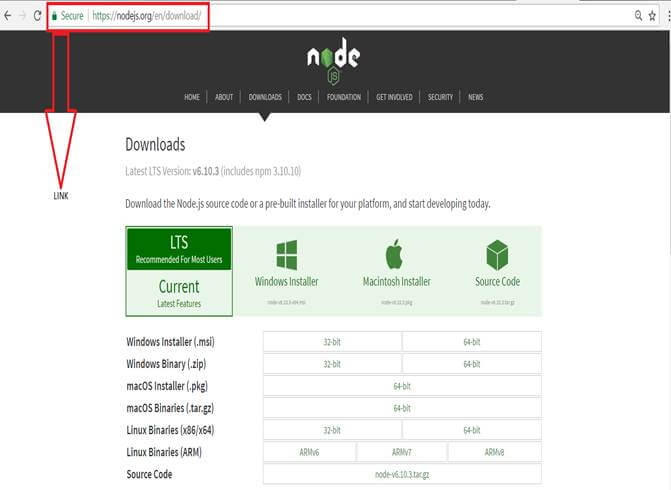Download Linux Binaries (x86/x64) 32-bit
Screen dimensions: 671x490
pos(332,430)
